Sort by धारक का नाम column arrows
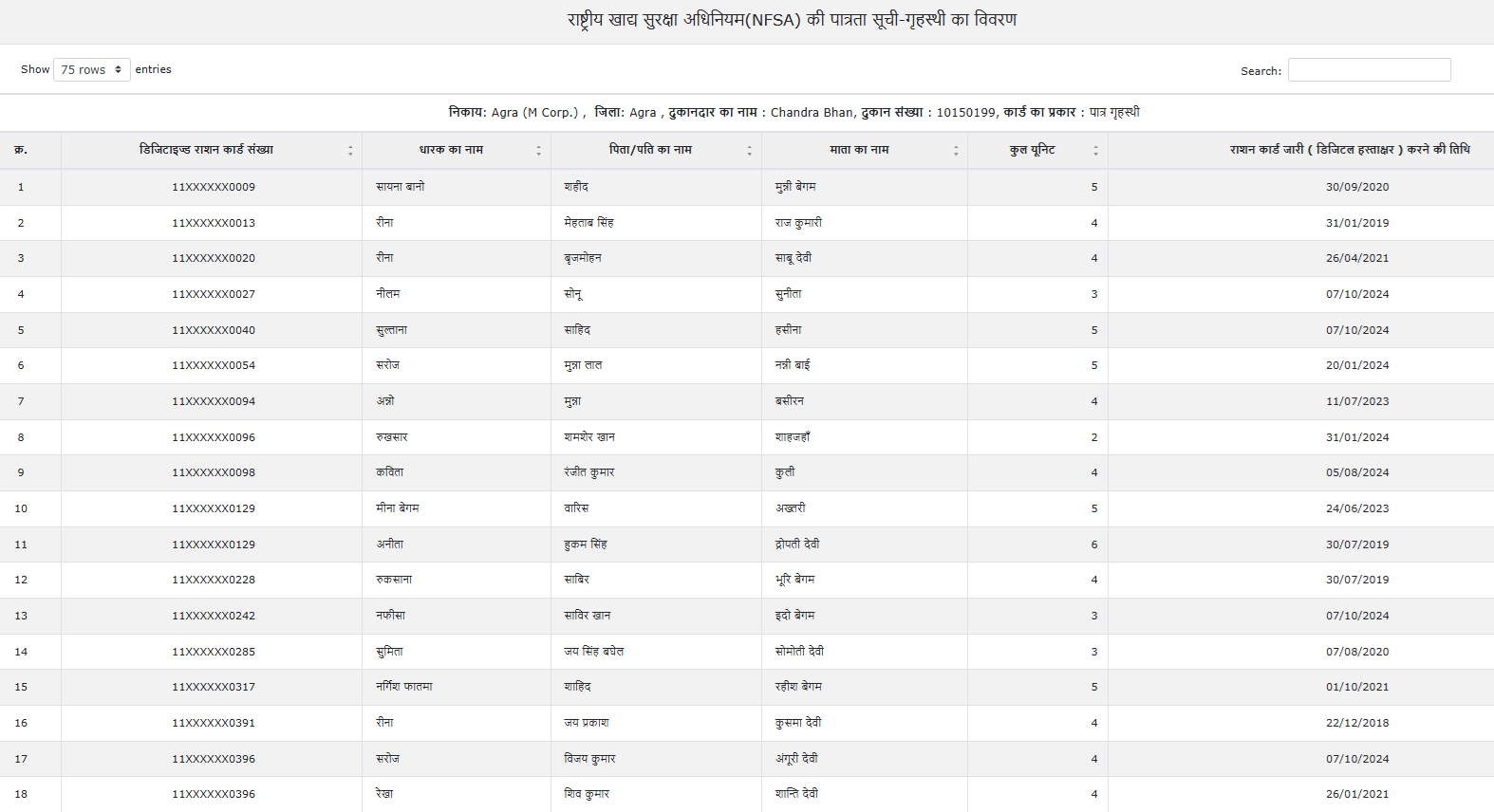The height and width of the screenshot is (812, 1494). [538, 150]
